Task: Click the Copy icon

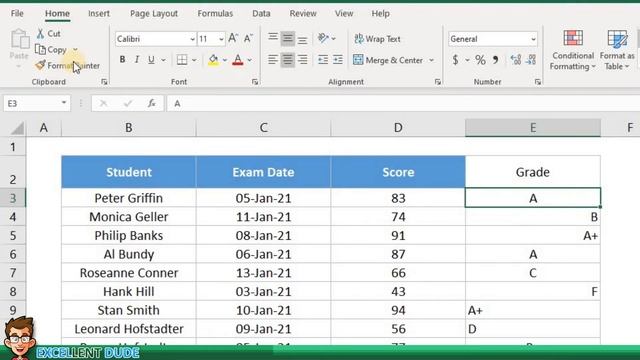Action: pos(40,49)
